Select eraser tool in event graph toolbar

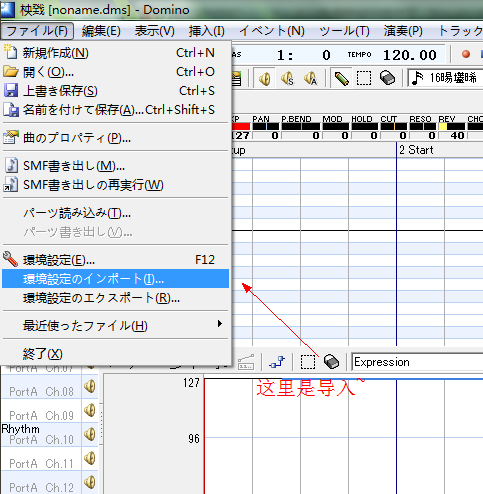(x=331, y=362)
